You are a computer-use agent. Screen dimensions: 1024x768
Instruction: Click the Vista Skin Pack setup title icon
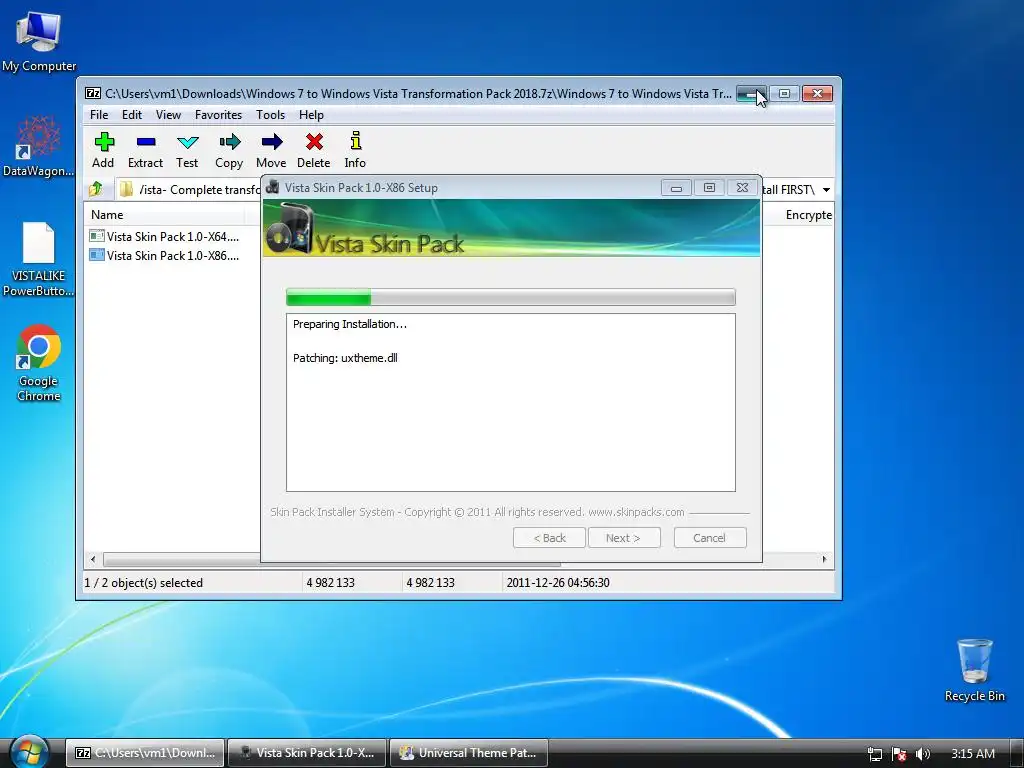click(272, 187)
